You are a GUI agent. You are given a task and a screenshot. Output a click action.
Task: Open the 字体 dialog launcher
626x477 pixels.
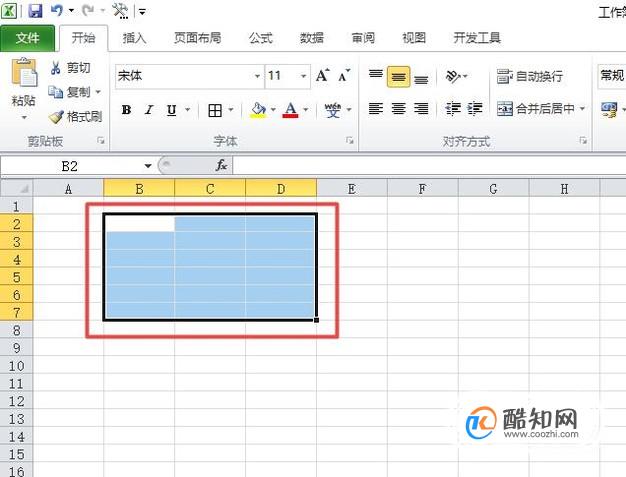click(350, 141)
